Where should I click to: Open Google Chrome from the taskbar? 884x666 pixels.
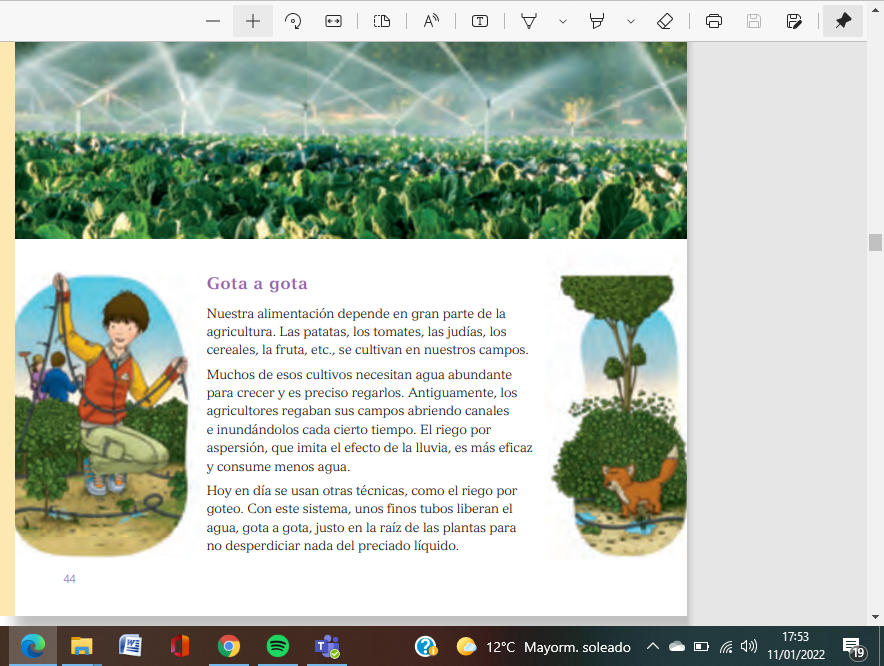pyautogui.click(x=228, y=646)
